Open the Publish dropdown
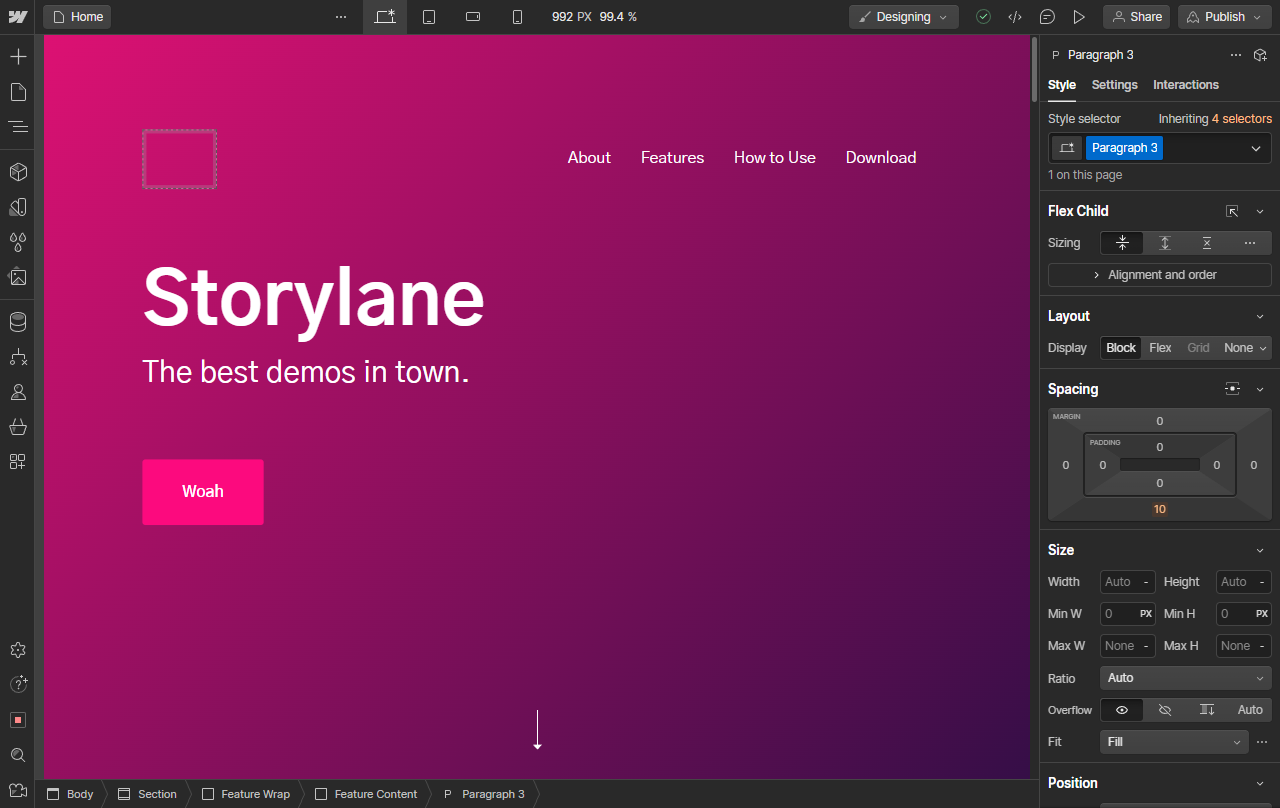This screenshot has width=1280, height=808. pos(1225,17)
